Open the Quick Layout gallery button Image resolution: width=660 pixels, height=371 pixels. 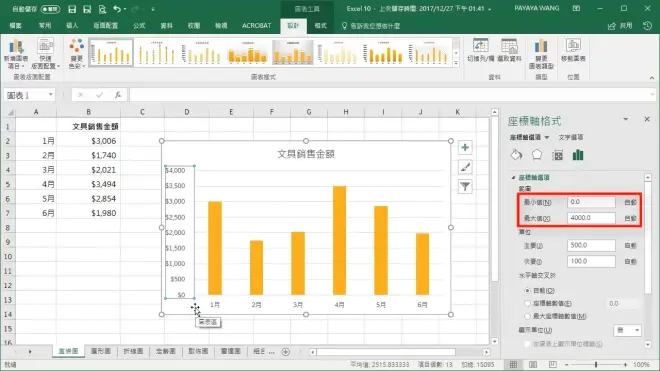point(45,53)
